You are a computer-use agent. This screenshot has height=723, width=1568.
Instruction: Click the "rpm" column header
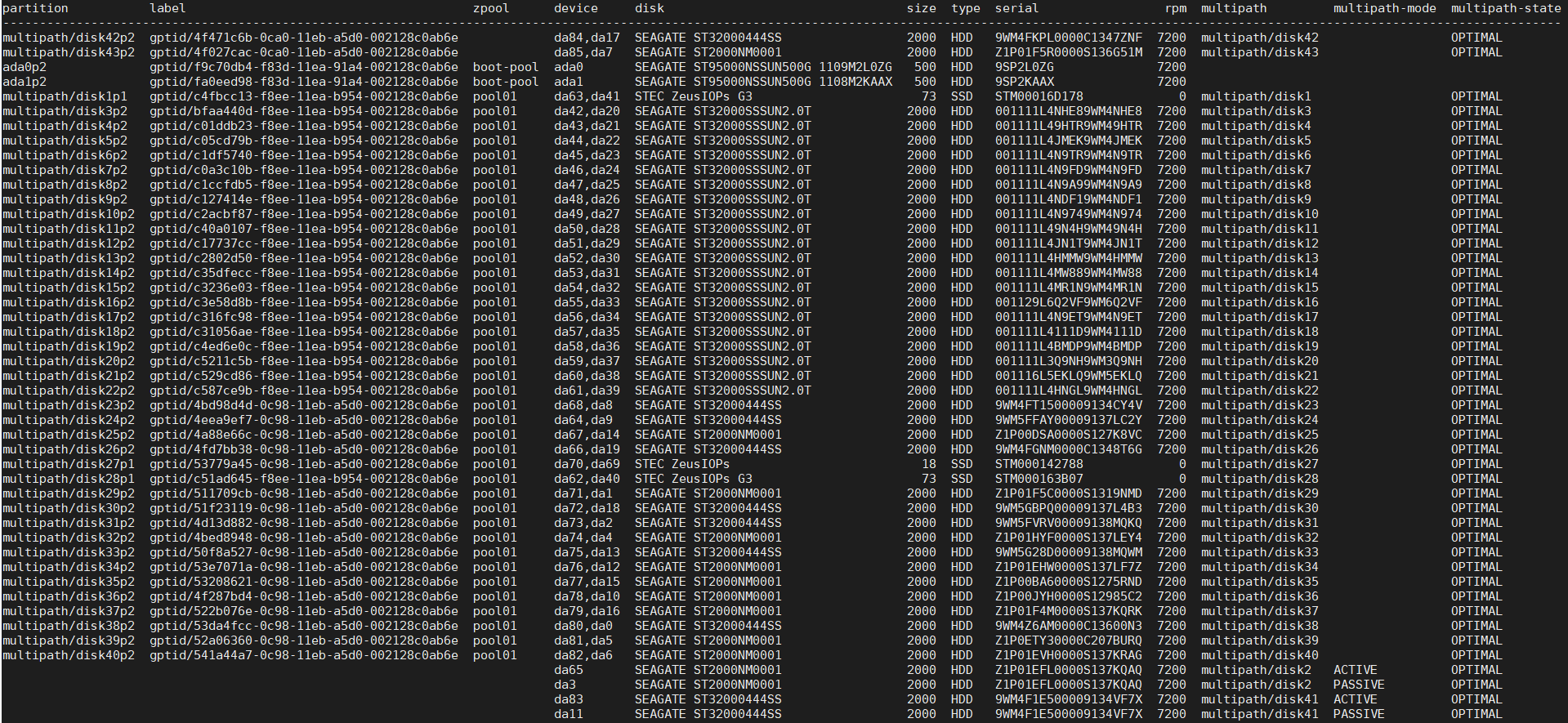coord(1175,8)
